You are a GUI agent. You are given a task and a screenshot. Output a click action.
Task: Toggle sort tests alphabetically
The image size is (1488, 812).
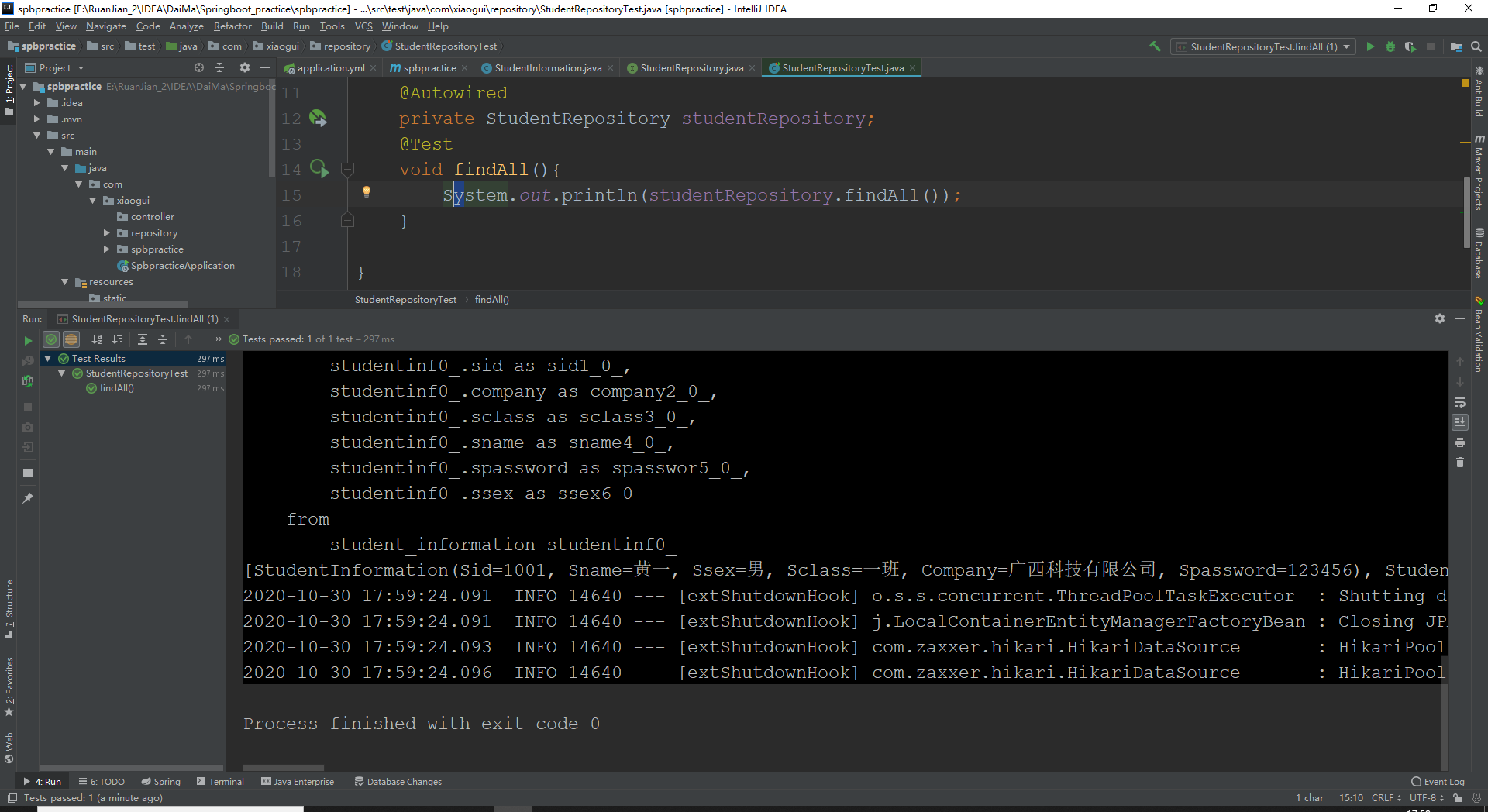point(97,339)
